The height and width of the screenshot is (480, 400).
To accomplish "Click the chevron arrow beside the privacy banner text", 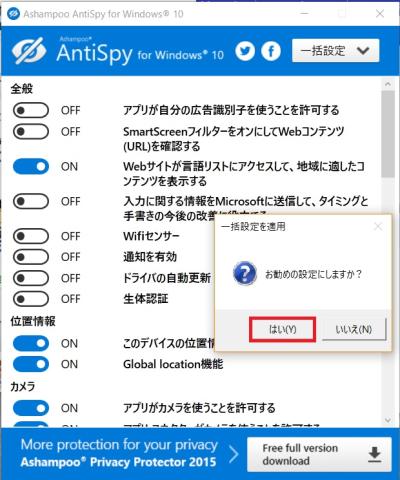I will coord(234,454).
